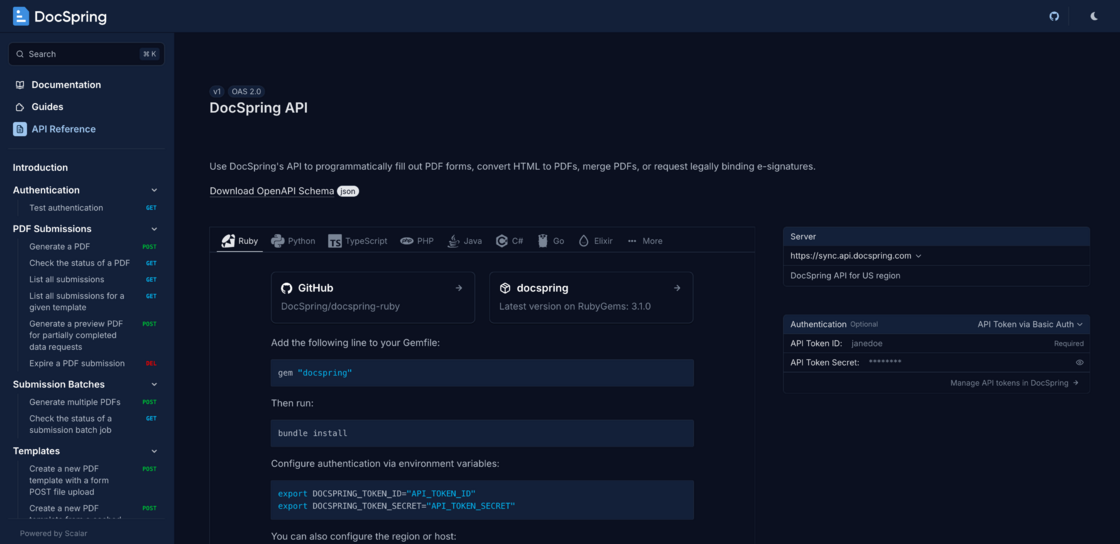Click the search input field

[x=85, y=54]
